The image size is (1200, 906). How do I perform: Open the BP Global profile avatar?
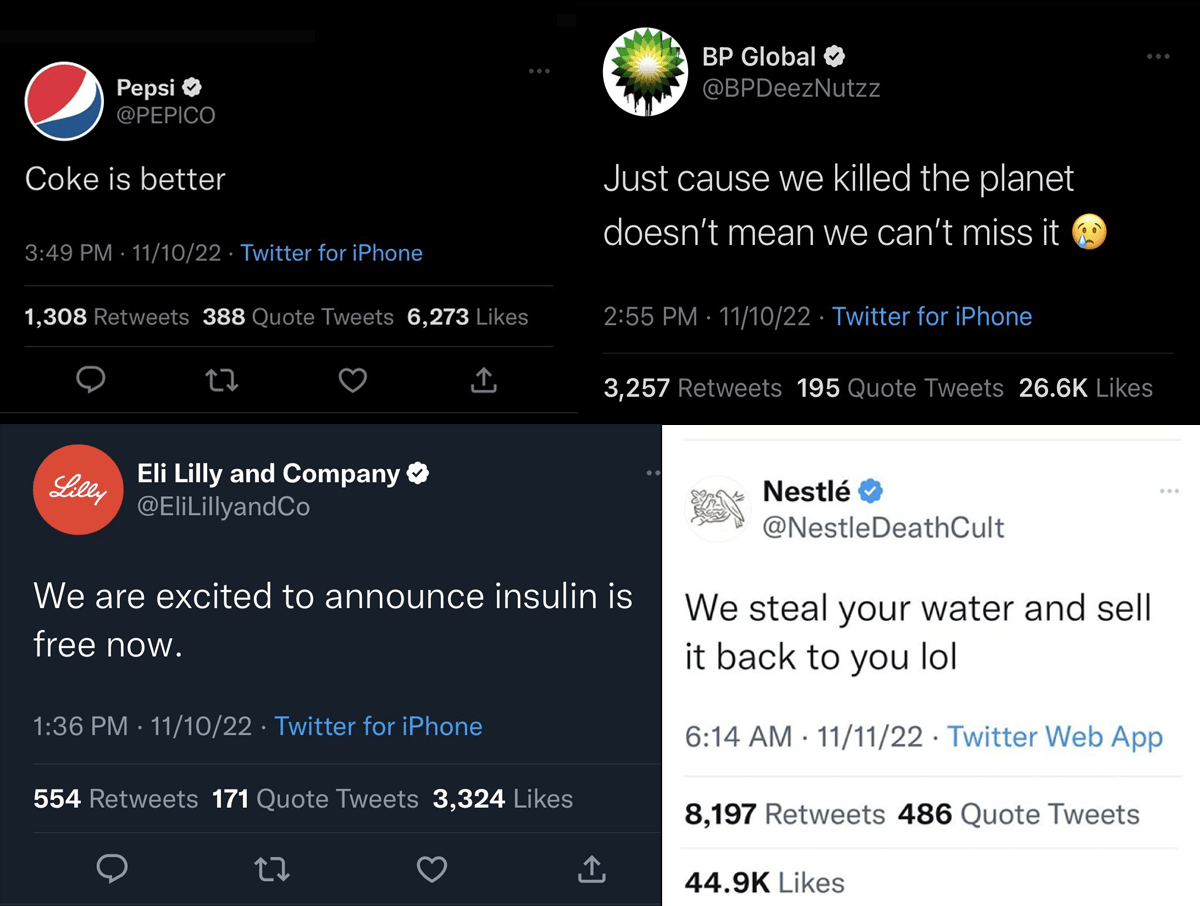(x=646, y=71)
